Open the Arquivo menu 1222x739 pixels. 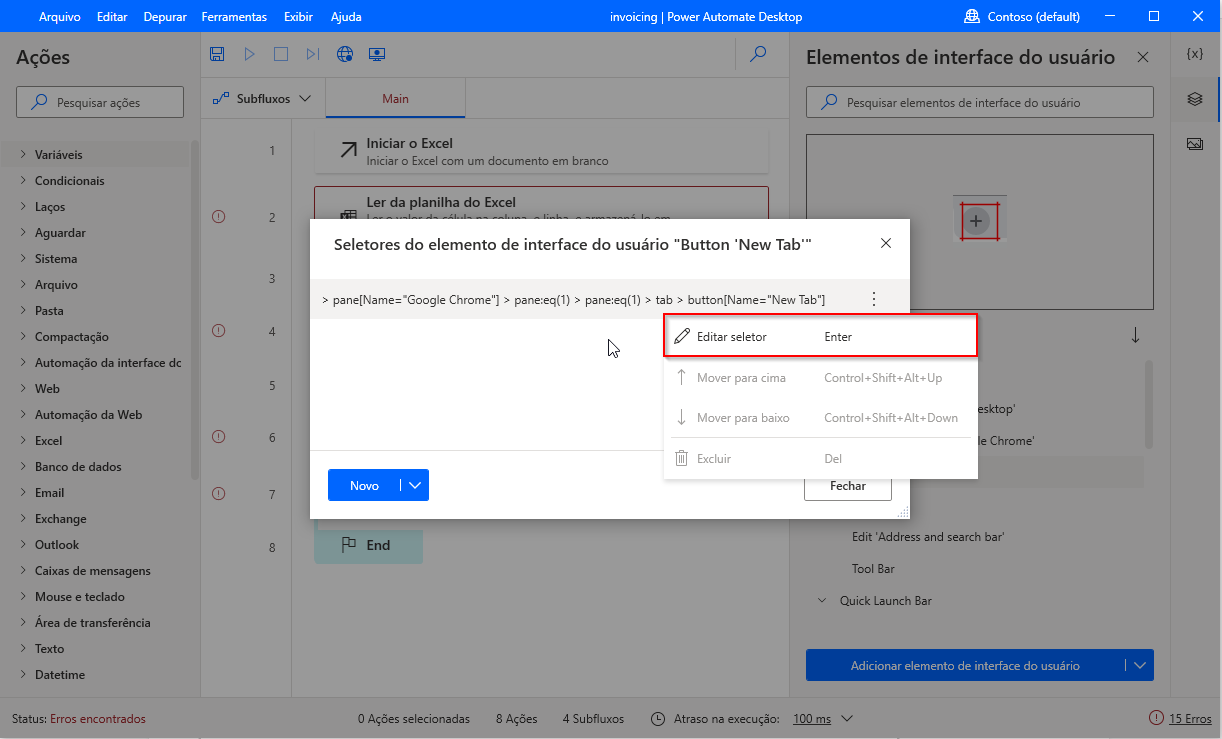pyautogui.click(x=60, y=17)
